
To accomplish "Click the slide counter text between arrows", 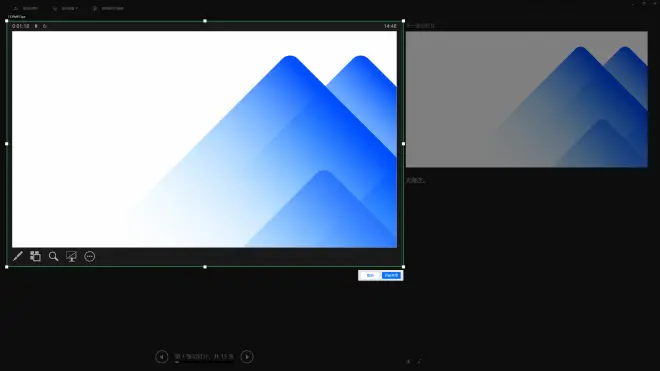I will click(204, 357).
